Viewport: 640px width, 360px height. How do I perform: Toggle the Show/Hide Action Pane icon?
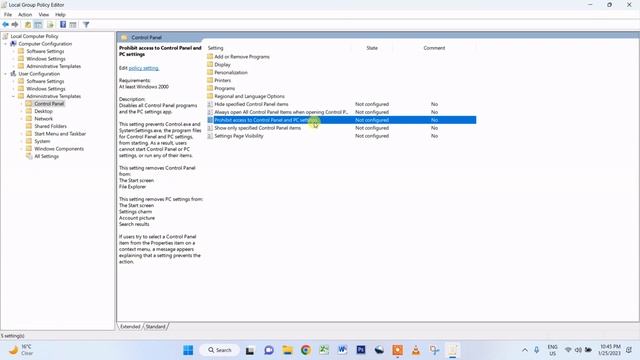click(73, 25)
